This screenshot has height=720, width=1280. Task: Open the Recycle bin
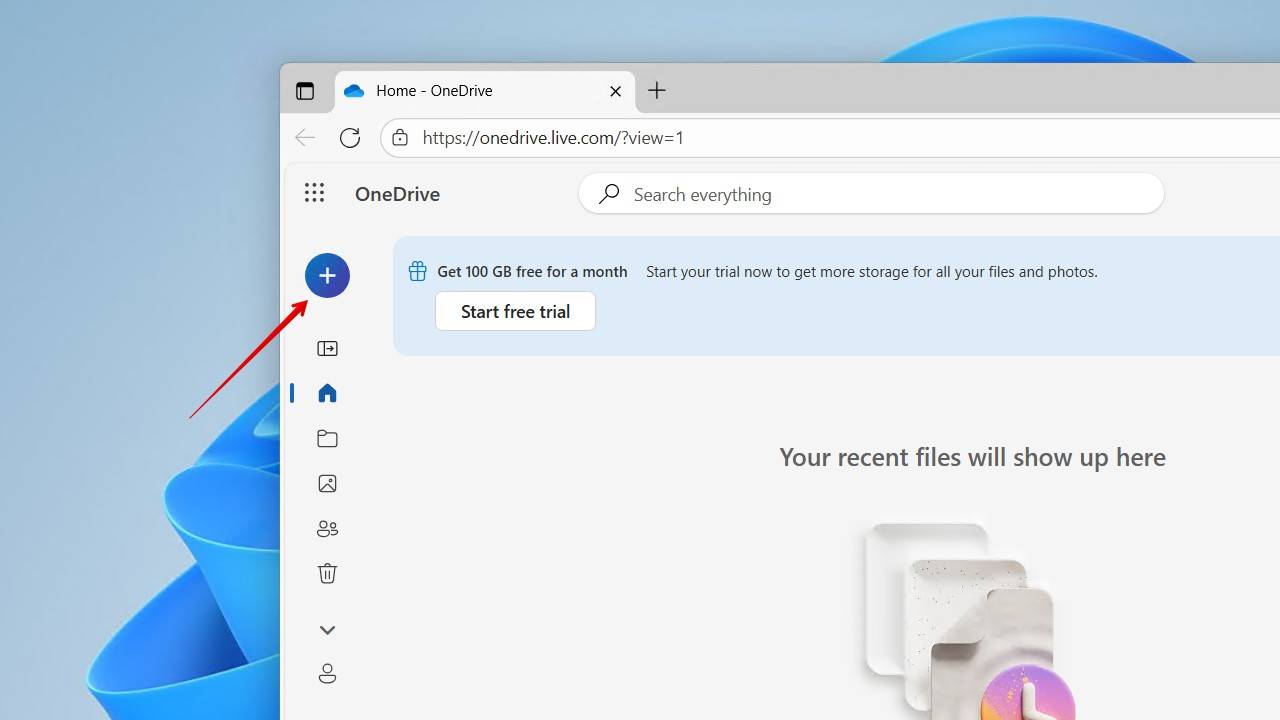coord(327,573)
